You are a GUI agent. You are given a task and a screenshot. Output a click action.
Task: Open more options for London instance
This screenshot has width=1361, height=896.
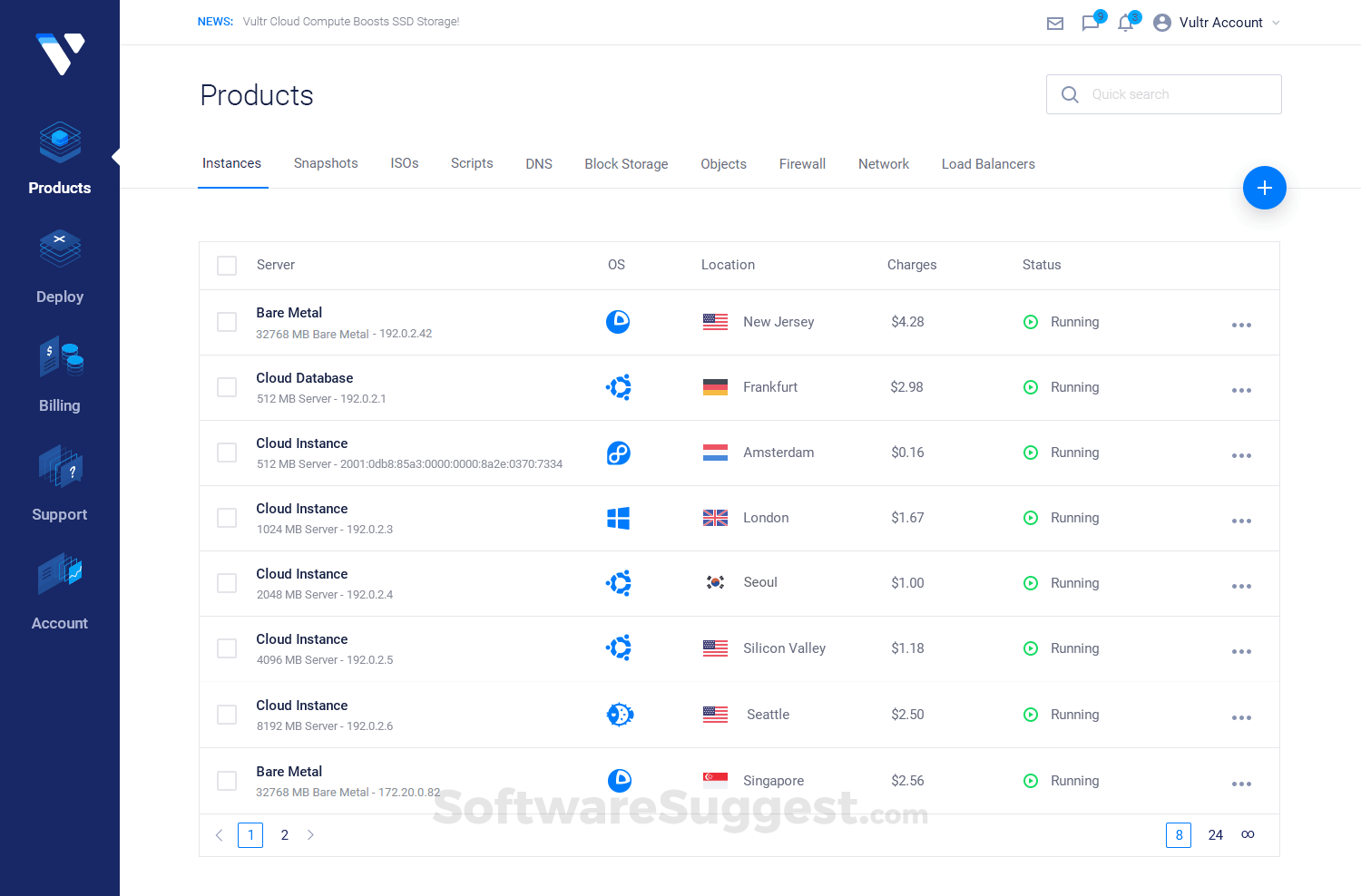[x=1241, y=521]
